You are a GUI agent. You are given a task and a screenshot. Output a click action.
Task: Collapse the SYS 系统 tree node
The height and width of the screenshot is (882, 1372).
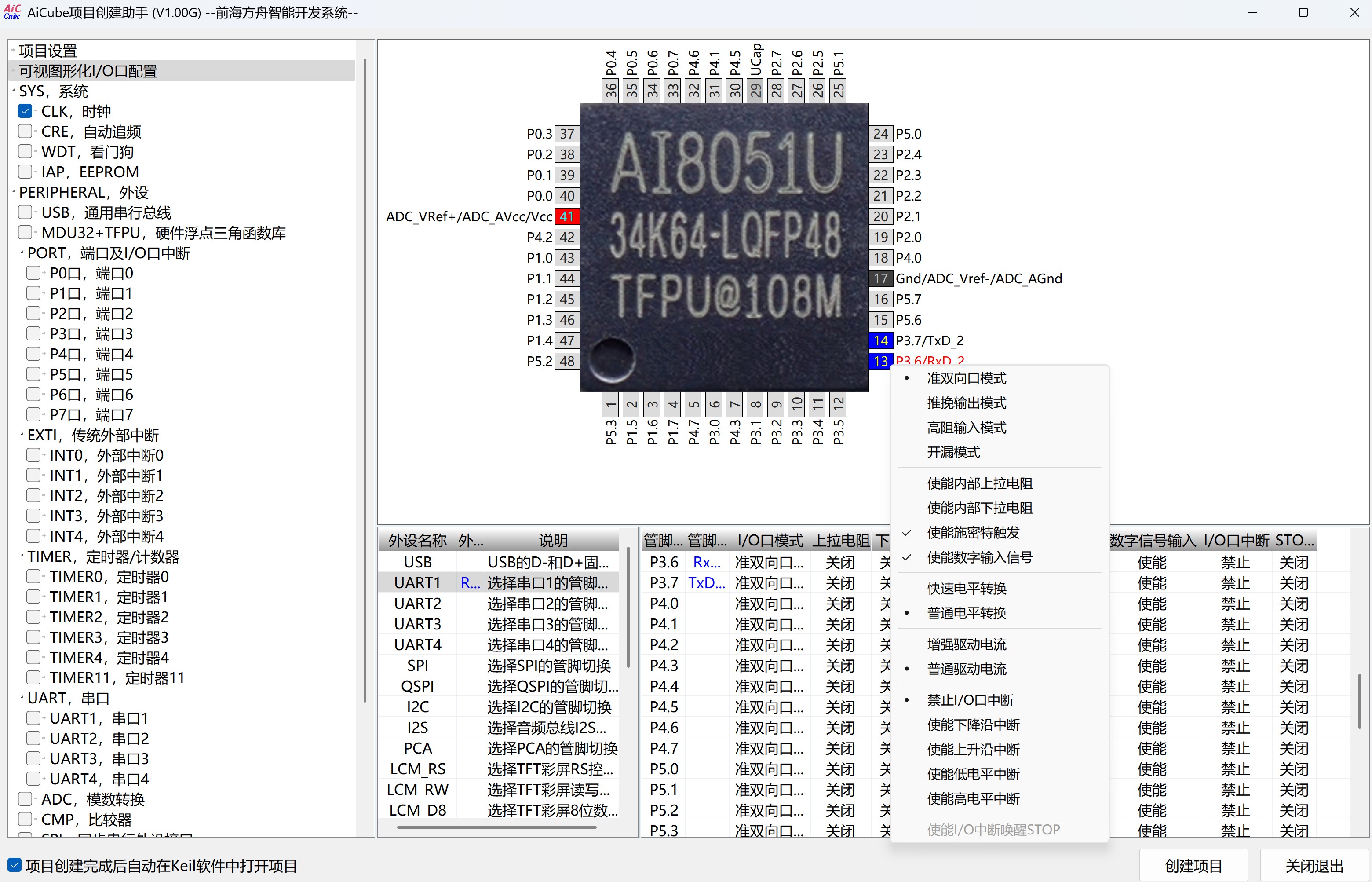tap(14, 90)
